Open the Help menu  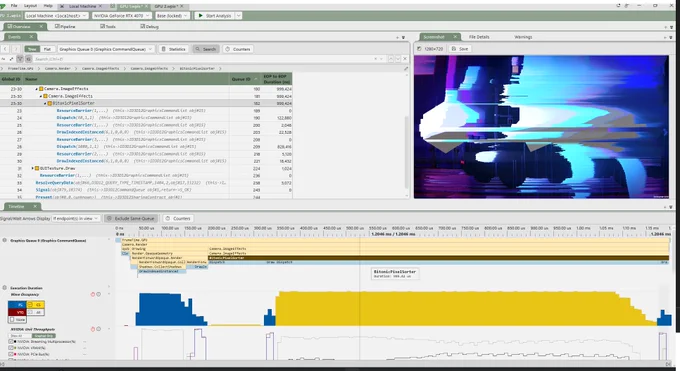[48, 6]
